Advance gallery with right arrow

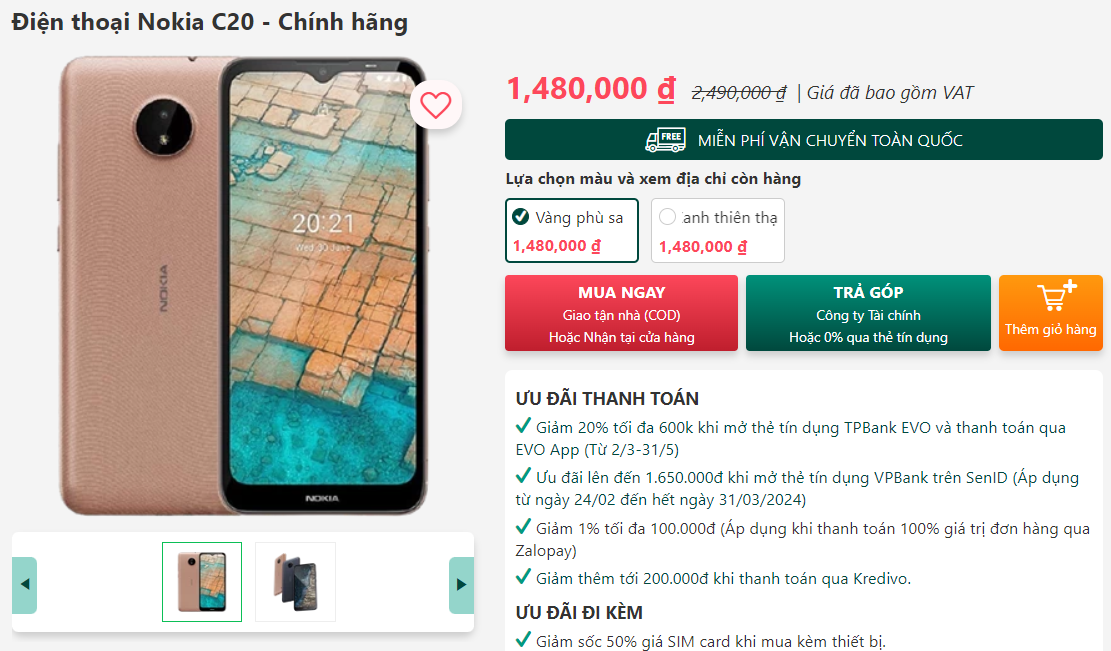pos(461,584)
